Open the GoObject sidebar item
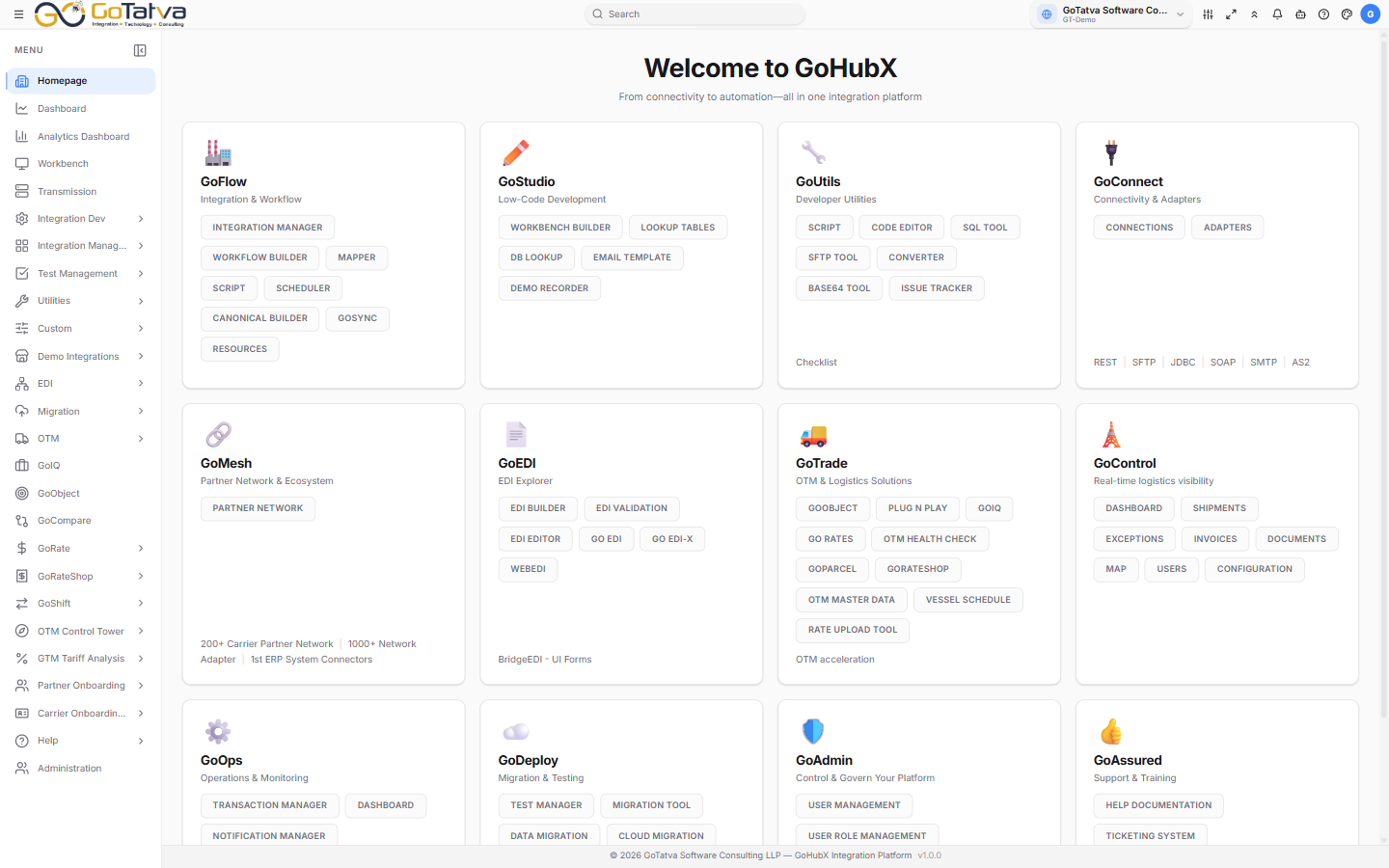Image resolution: width=1389 pixels, height=868 pixels. 81,494
